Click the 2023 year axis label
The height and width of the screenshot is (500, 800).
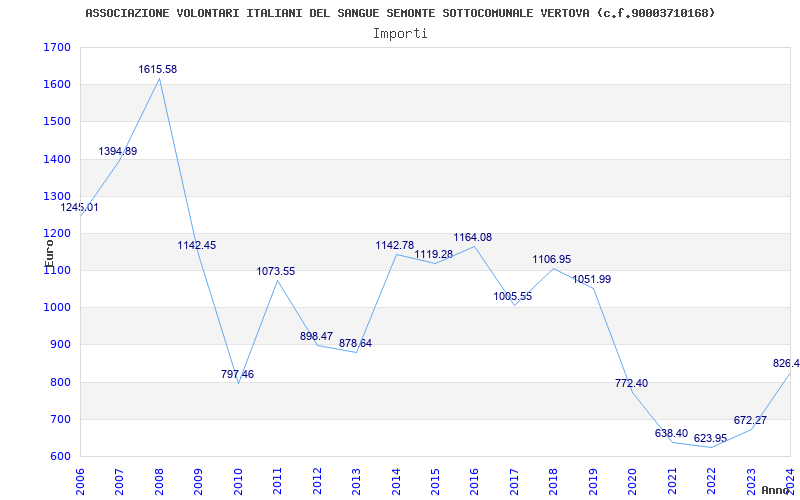point(751,482)
